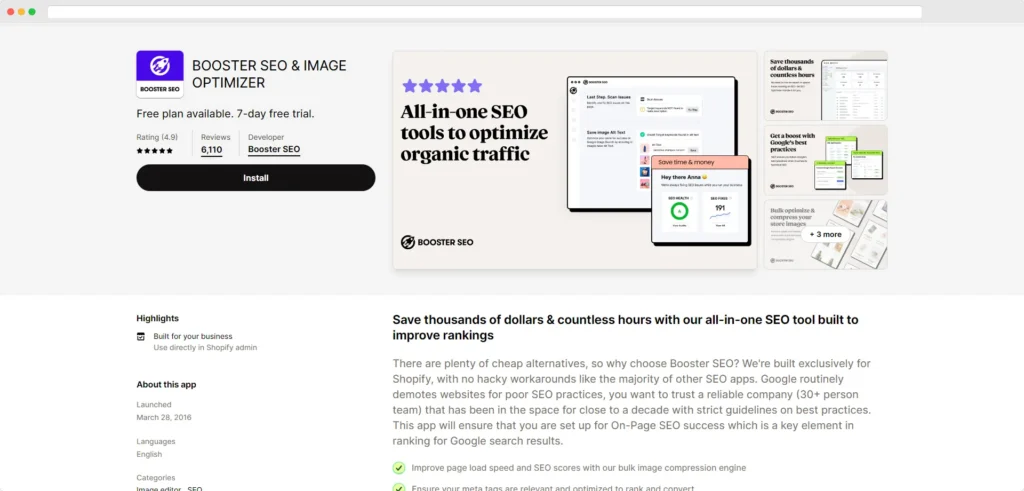Click the launch date March 28, 2016
Image resolution: width=1024 pixels, height=491 pixels.
point(164,417)
